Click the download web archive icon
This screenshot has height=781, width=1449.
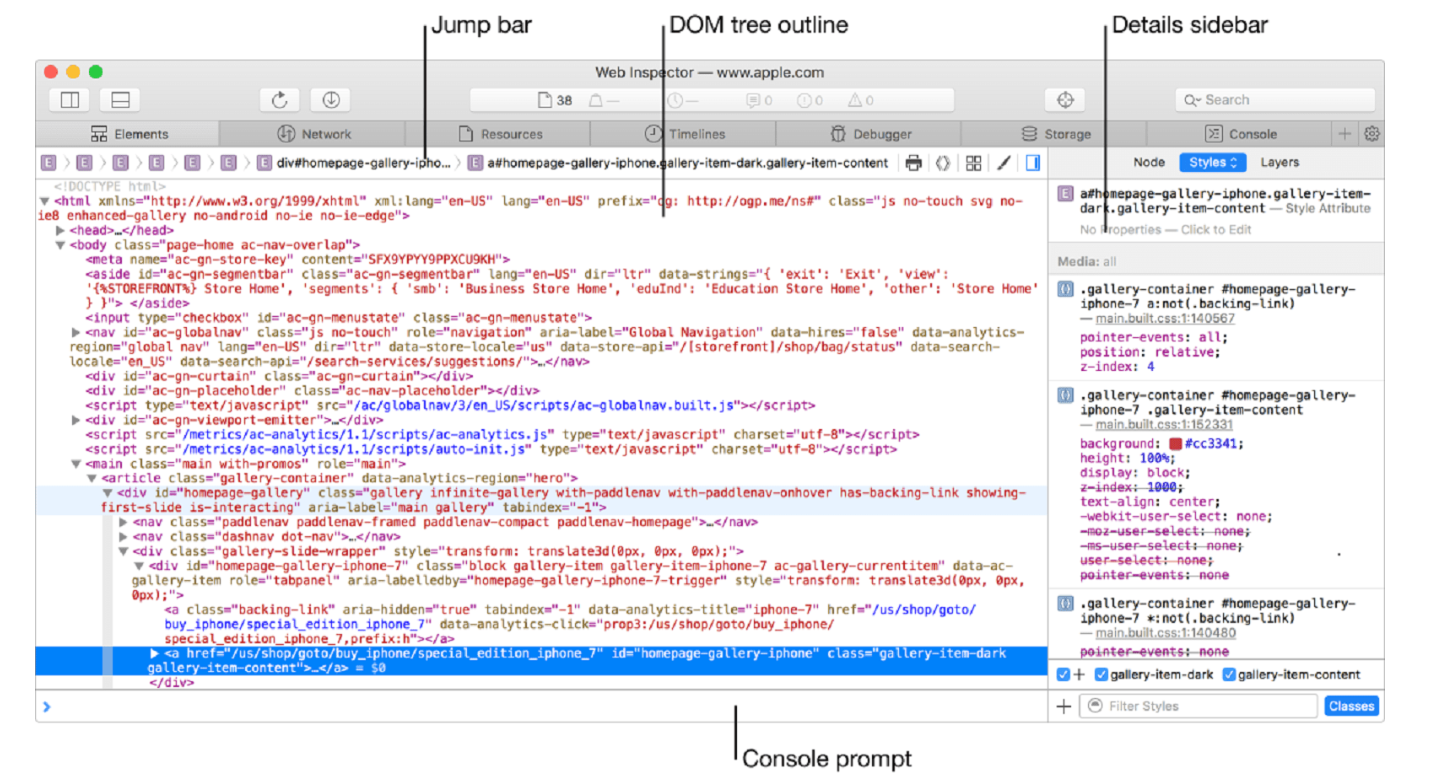point(331,100)
